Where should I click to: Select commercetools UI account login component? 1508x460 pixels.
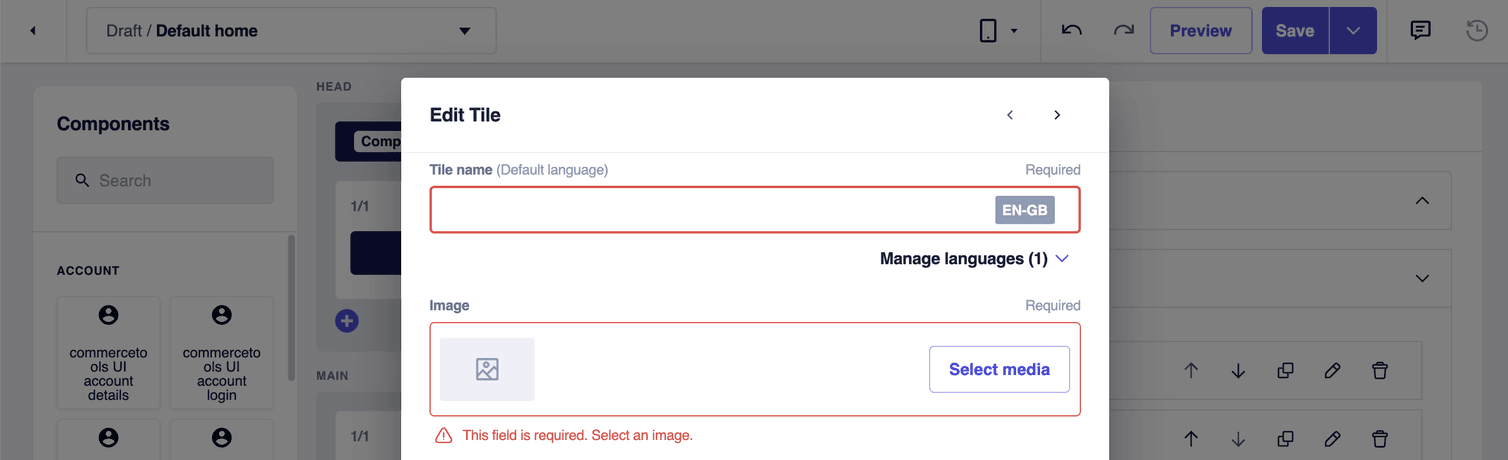pyautogui.click(x=221, y=353)
